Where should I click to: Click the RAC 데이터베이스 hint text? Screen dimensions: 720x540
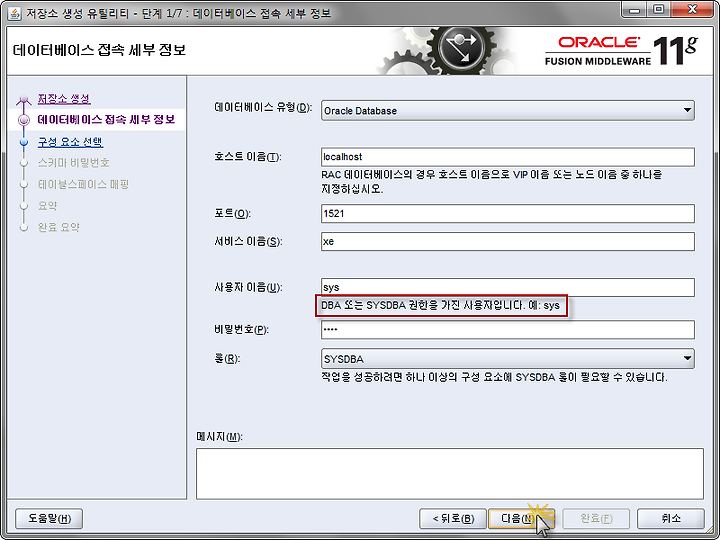pos(491,182)
